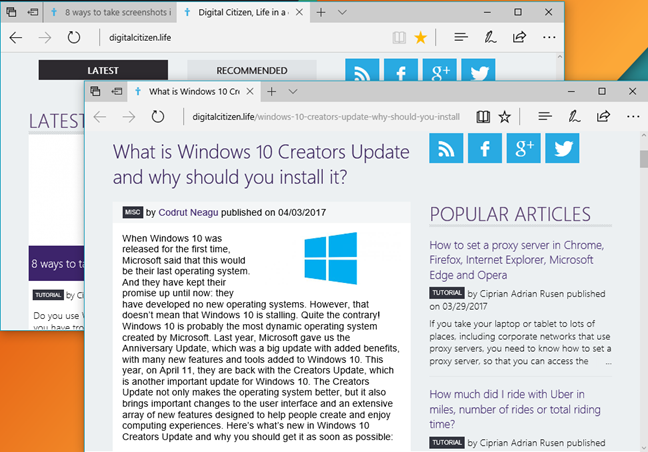648x452 pixels.
Task: Open 'How much did I ride with Uber' article
Action: coord(515,409)
